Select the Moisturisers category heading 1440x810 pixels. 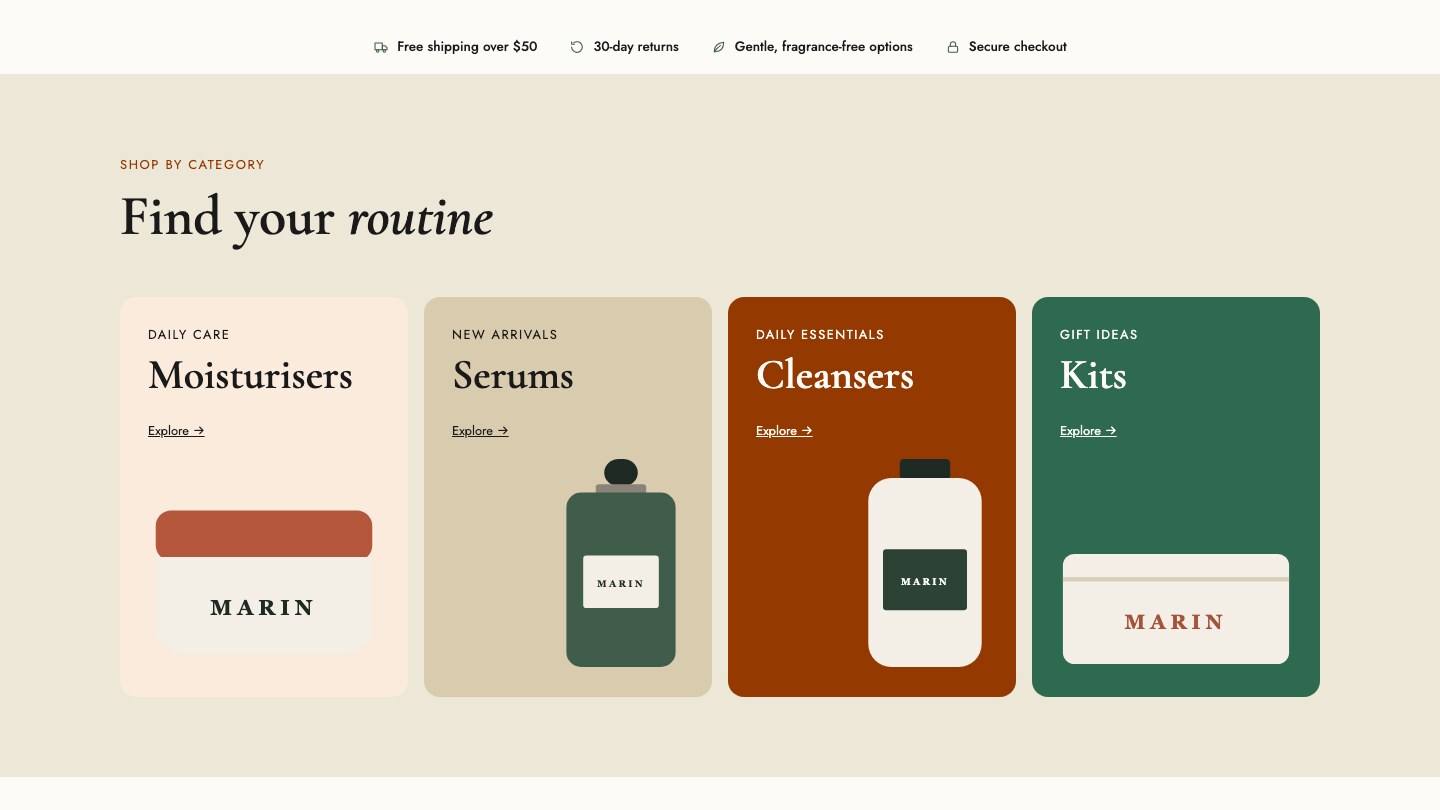[250, 376]
